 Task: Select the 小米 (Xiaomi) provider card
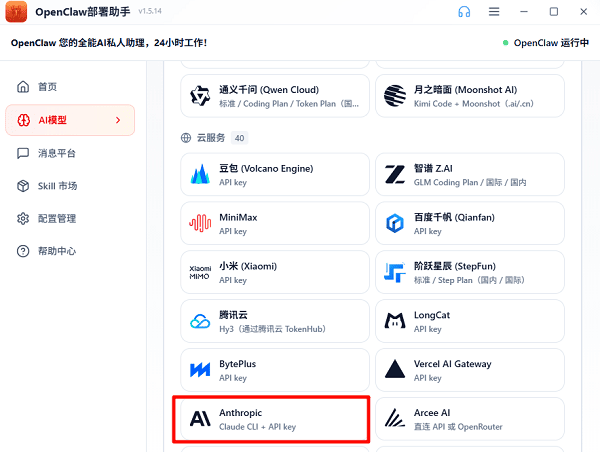tap(275, 272)
